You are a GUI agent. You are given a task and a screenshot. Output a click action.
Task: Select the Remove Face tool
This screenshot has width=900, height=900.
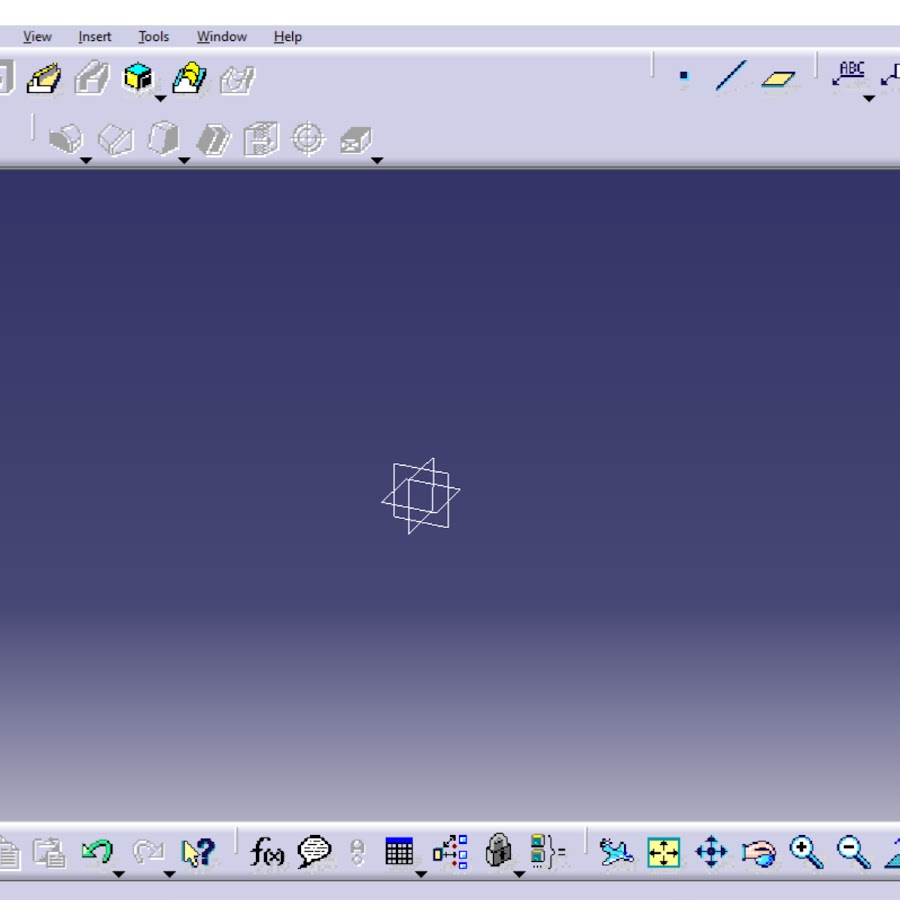356,139
